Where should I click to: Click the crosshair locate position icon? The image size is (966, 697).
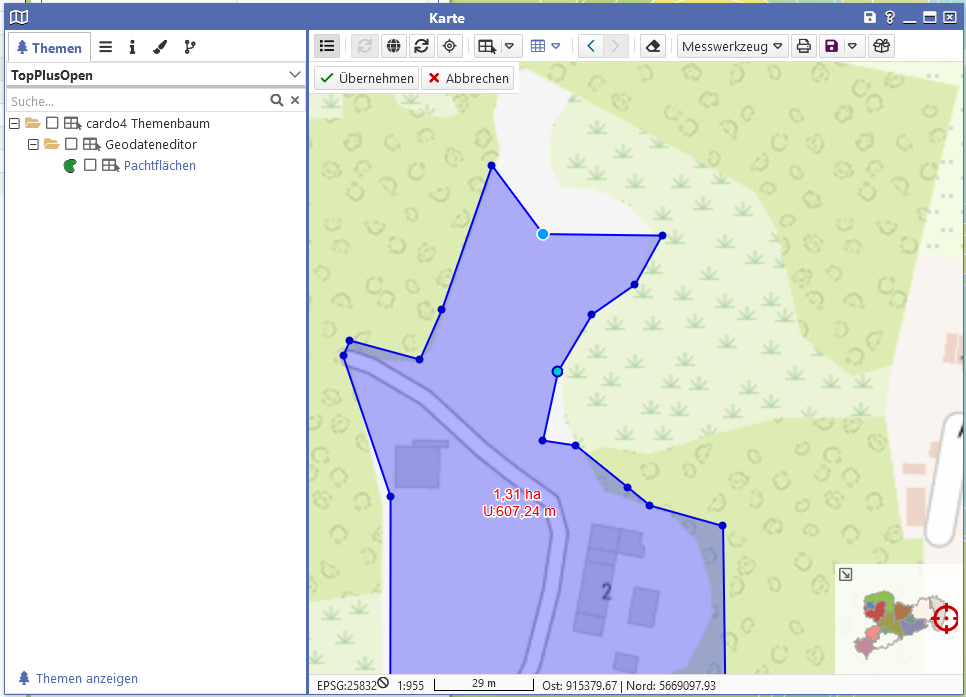[450, 46]
